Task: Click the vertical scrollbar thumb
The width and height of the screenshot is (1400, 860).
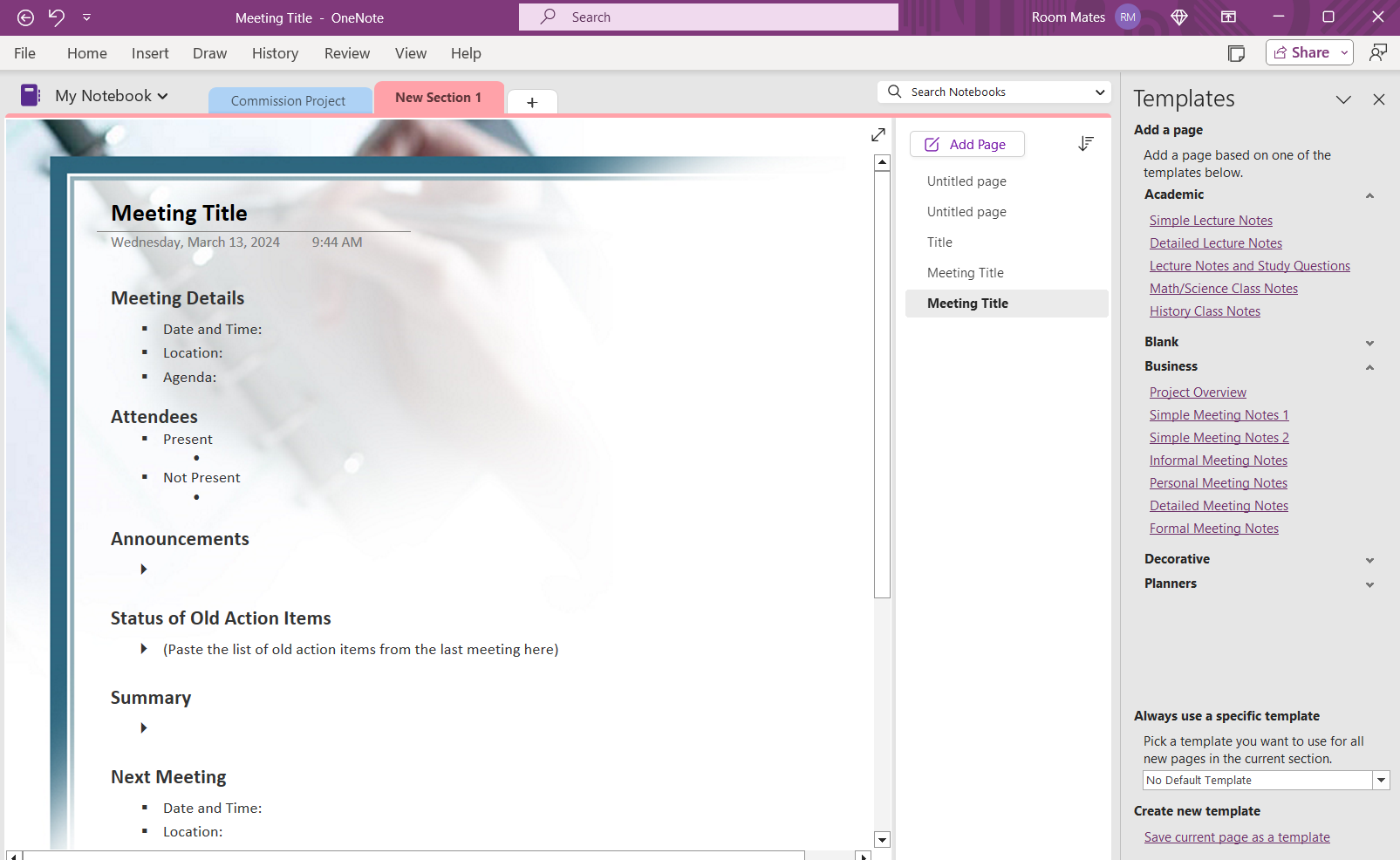Action: click(882, 385)
